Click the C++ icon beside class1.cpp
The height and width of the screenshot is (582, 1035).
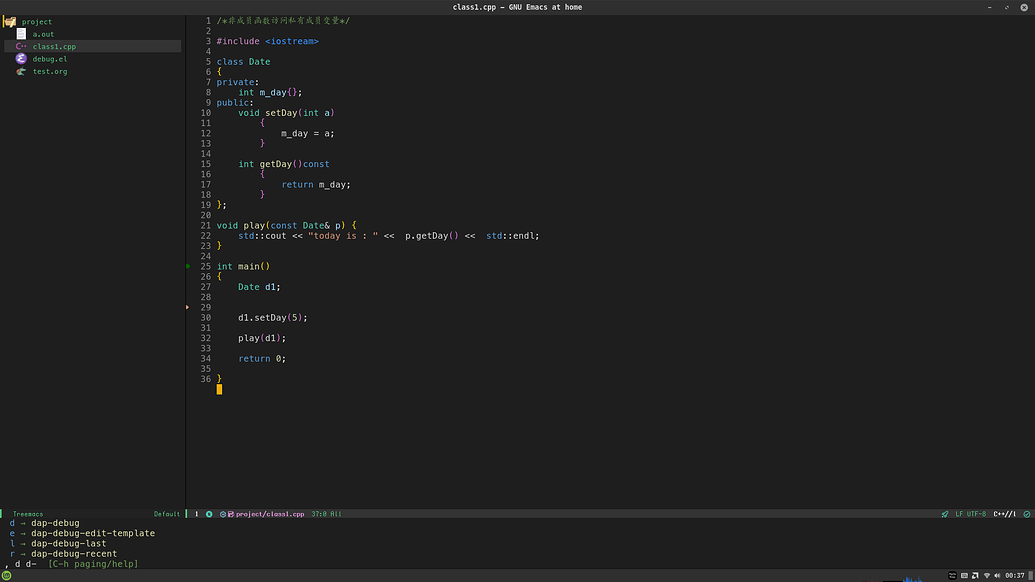click(21, 46)
